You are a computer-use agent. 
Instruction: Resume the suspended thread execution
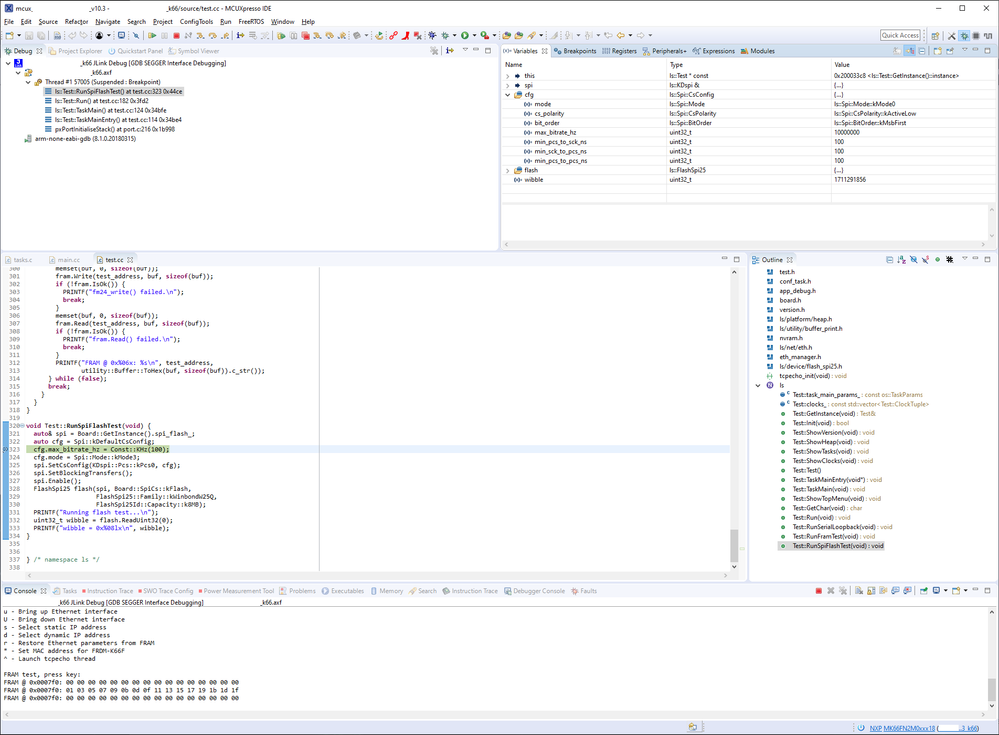pos(281,34)
